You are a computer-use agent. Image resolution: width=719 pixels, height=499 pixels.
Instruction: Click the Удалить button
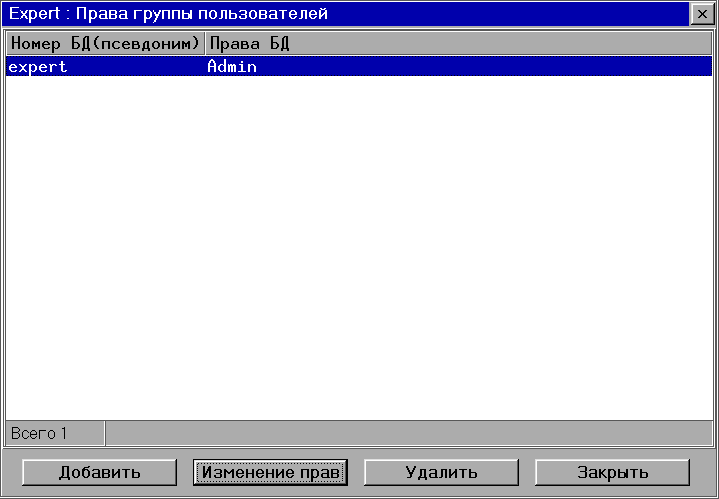click(x=442, y=472)
